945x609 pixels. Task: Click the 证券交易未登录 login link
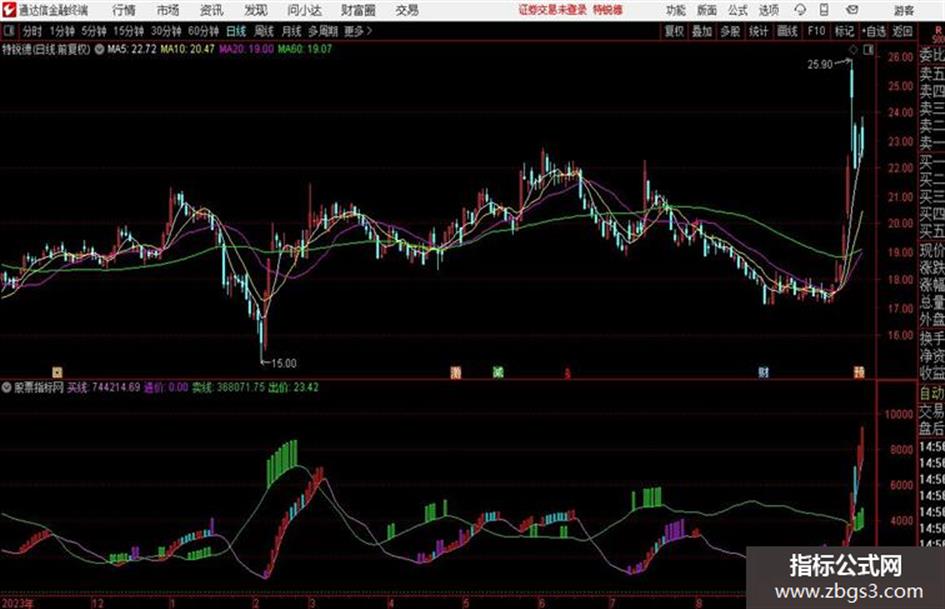(553, 10)
